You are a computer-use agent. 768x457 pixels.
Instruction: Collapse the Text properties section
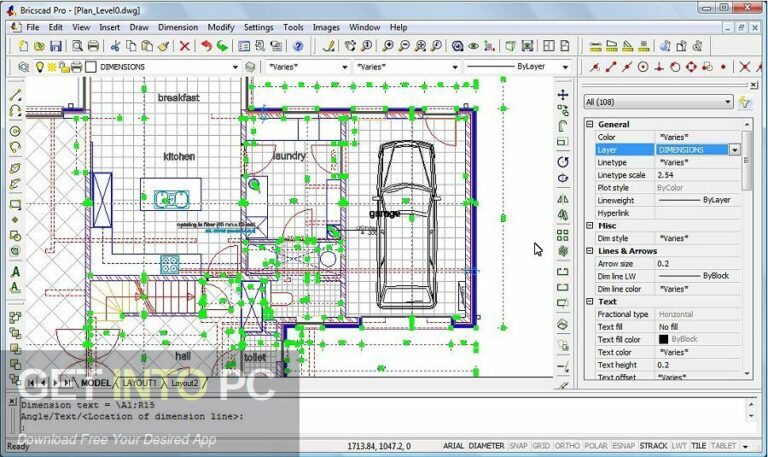[x=590, y=301]
